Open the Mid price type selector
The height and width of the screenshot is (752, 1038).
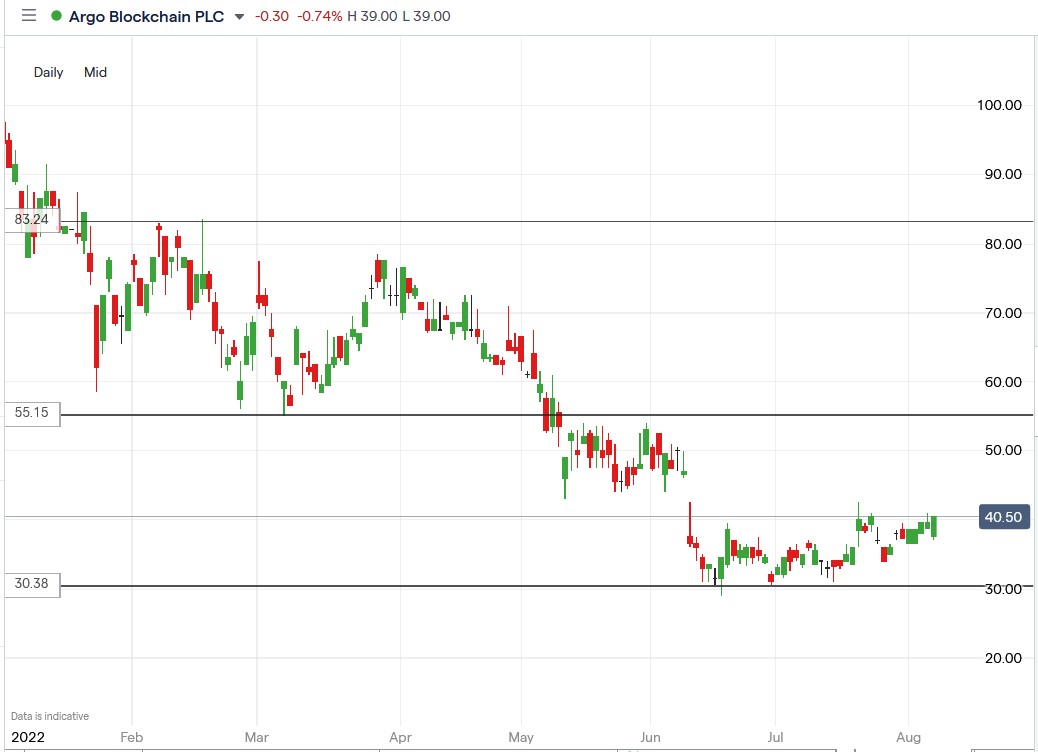point(95,72)
